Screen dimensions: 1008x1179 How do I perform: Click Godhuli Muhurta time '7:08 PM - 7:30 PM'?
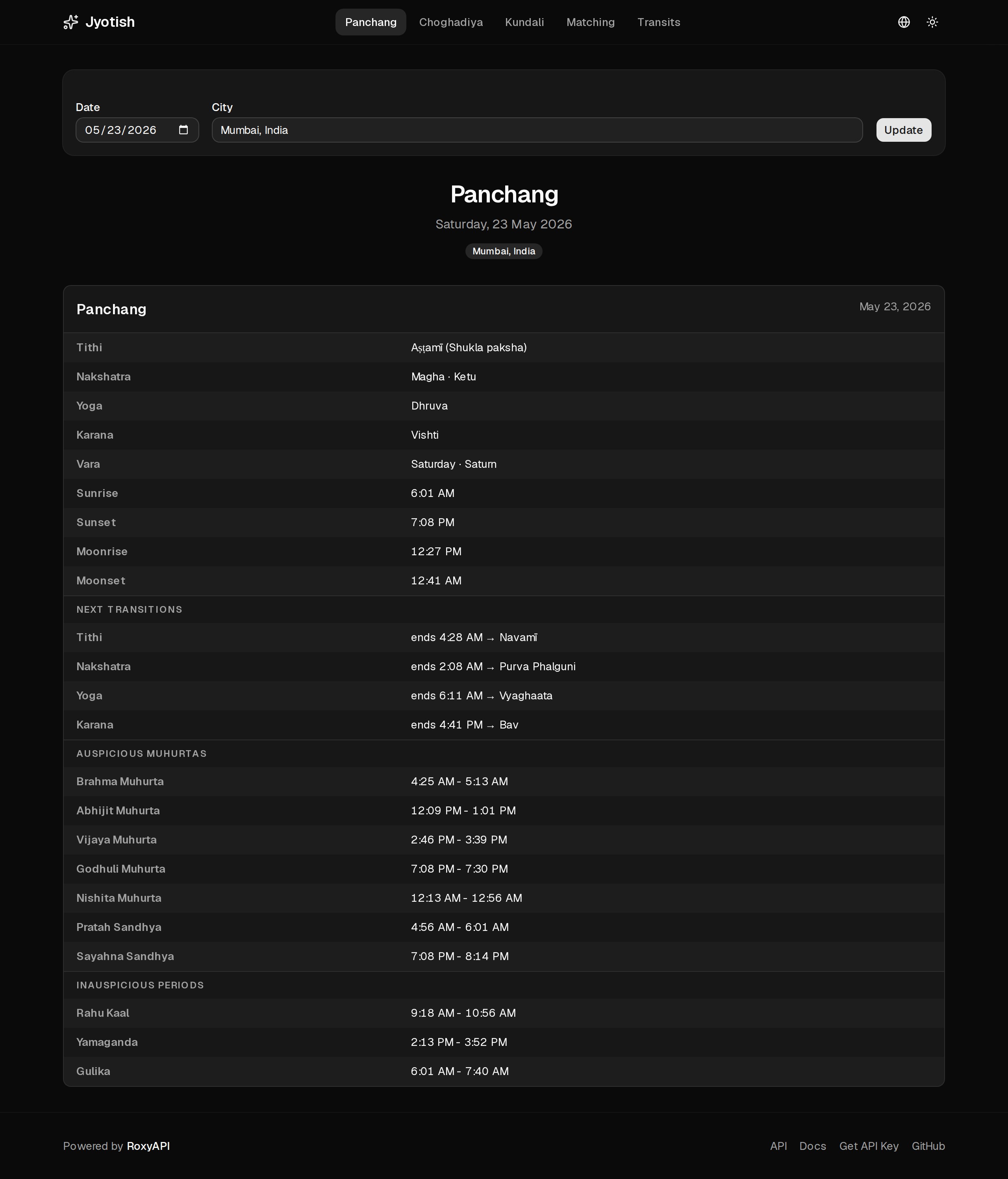pos(459,869)
